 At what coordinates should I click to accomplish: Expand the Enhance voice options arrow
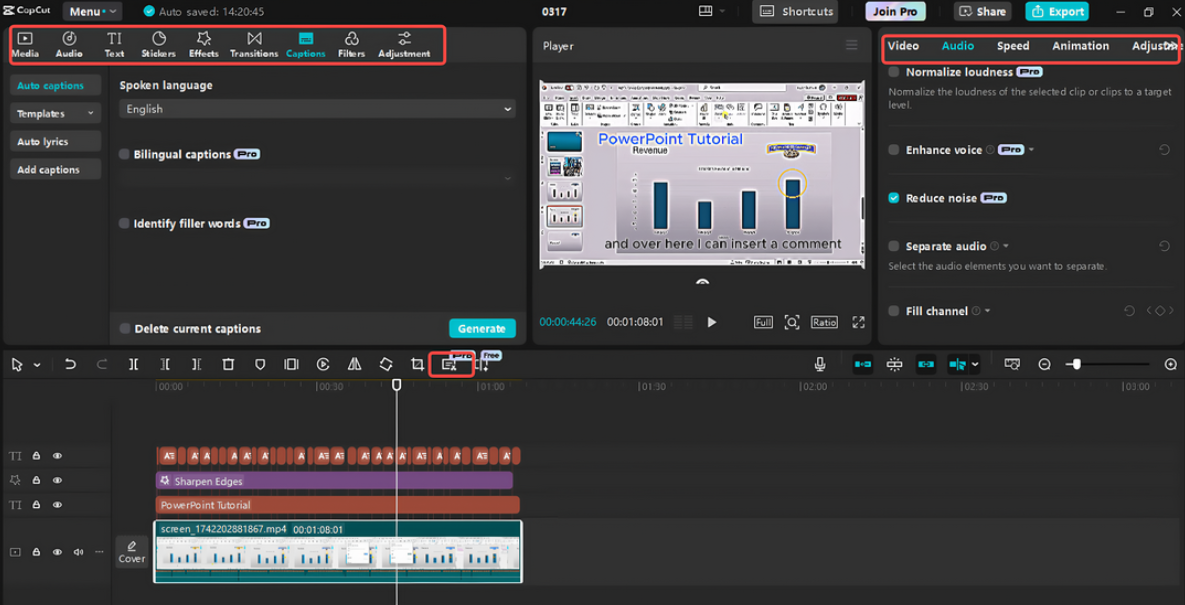click(1031, 150)
